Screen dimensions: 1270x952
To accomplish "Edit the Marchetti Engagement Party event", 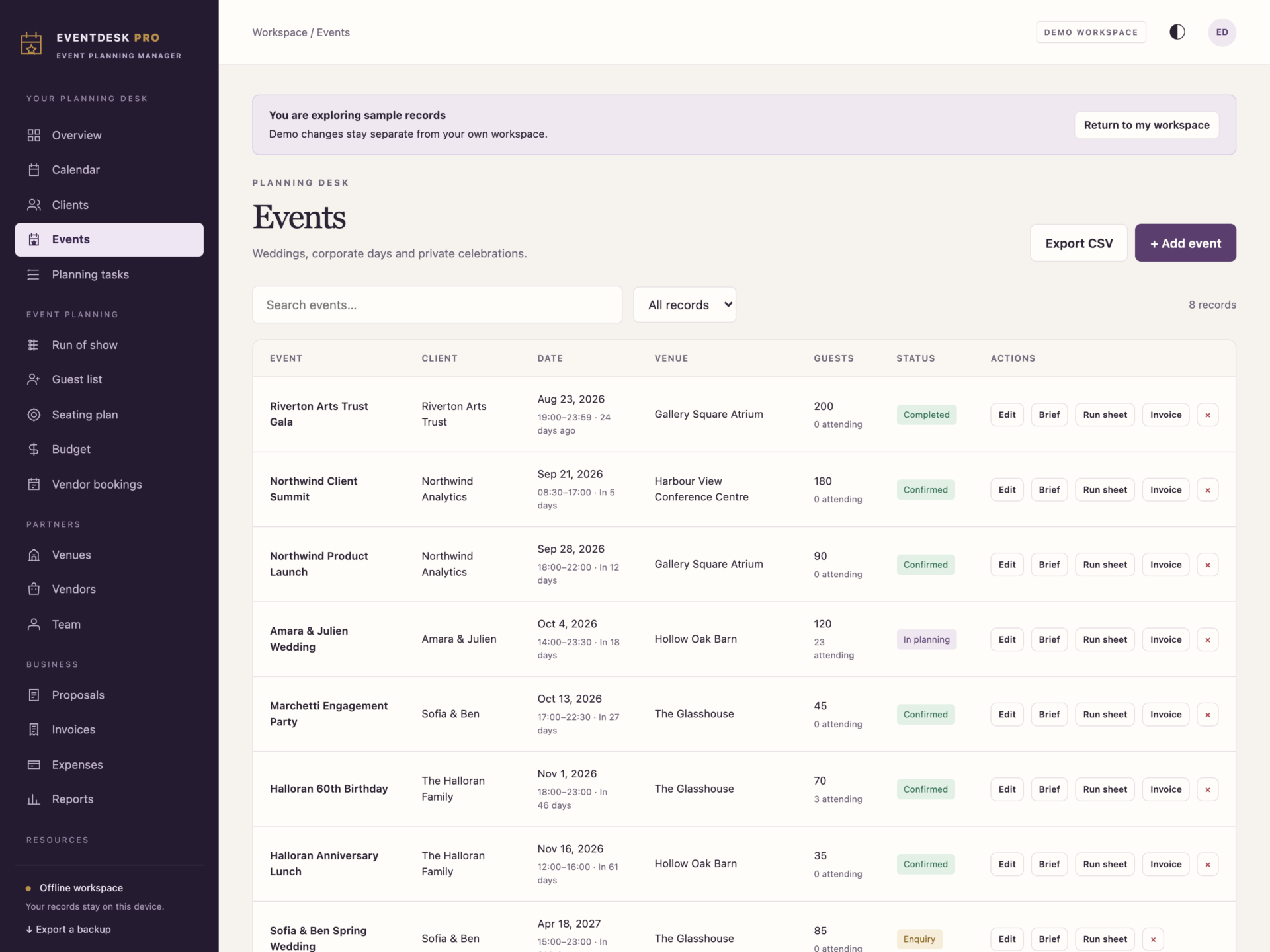I will click(x=1007, y=715).
